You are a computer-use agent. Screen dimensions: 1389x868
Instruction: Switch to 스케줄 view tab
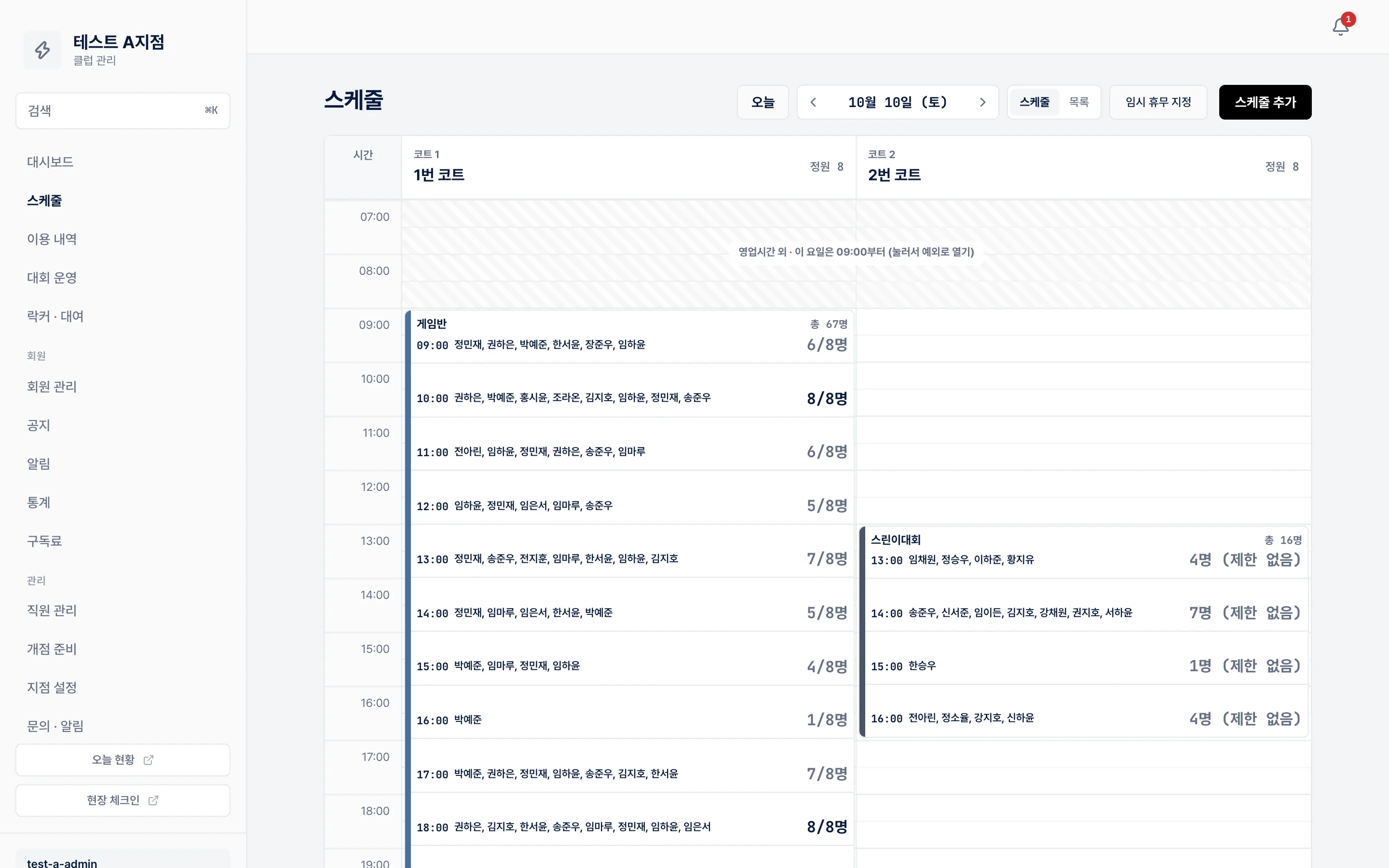[x=1035, y=102]
